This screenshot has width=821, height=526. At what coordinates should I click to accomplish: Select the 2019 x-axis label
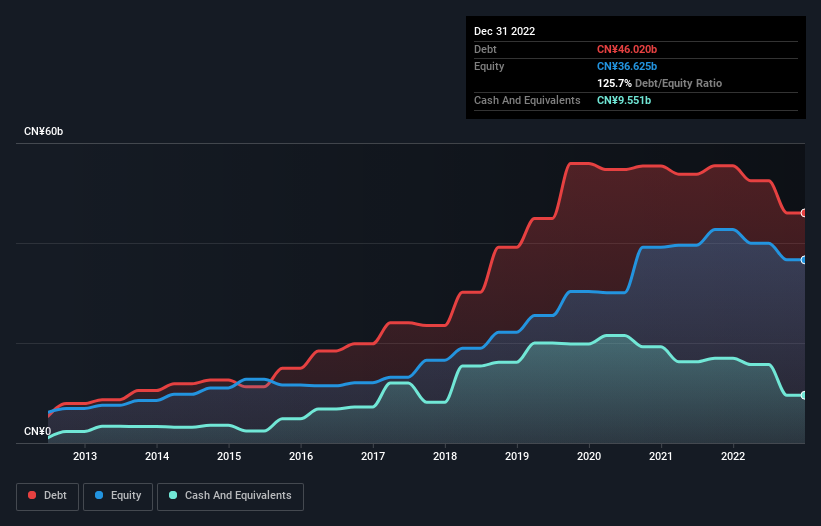point(517,456)
